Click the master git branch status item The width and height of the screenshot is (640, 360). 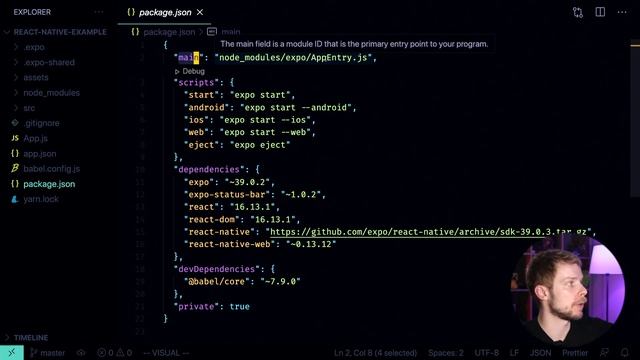click(48, 353)
